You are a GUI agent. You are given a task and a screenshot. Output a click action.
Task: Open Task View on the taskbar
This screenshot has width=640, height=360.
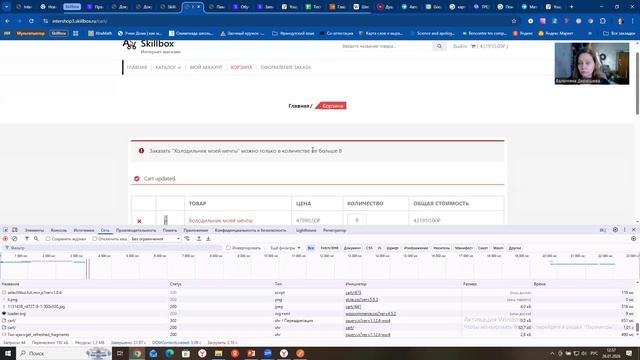click(x=120, y=353)
